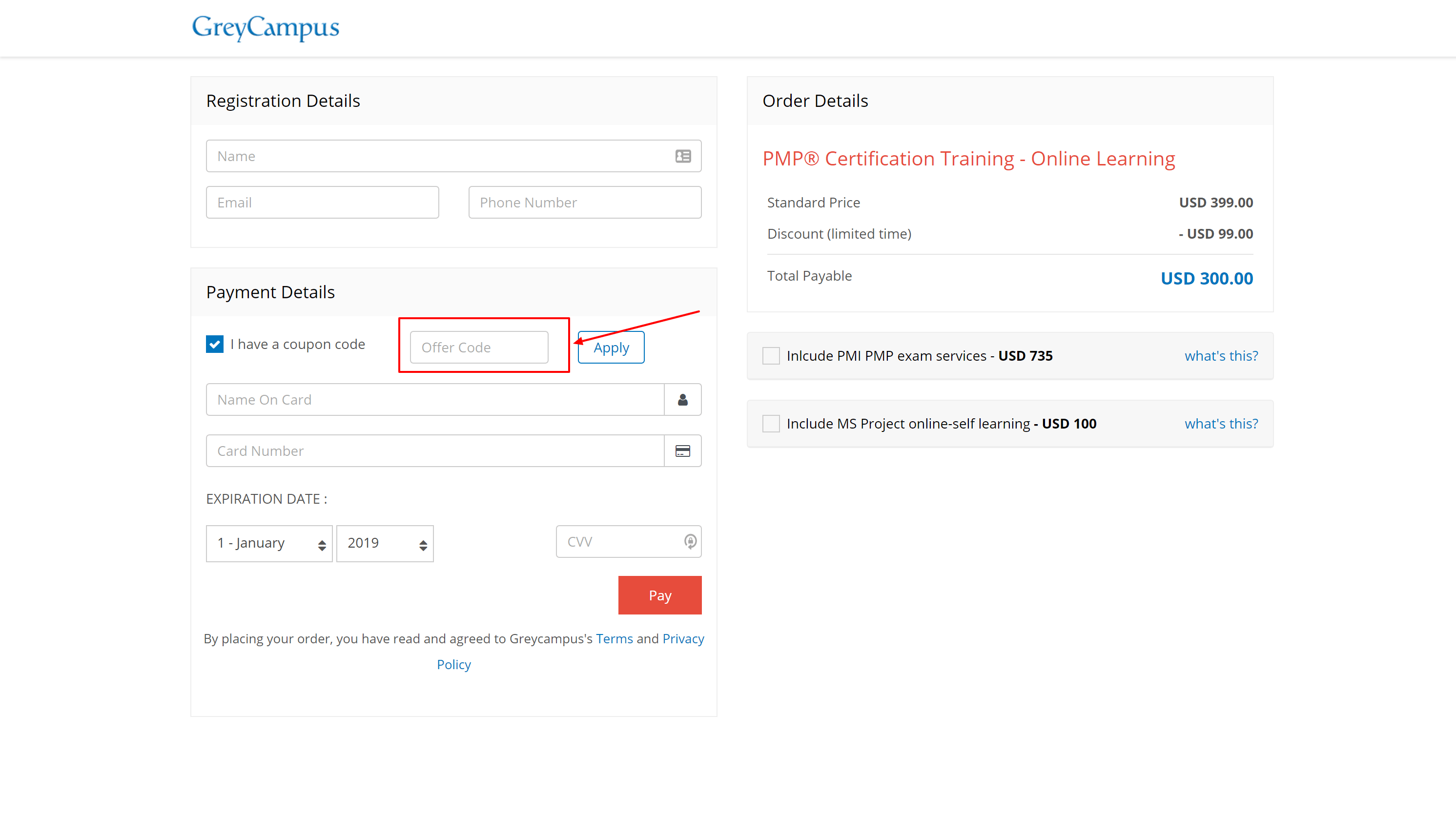The width and height of the screenshot is (1456, 839).
Task: Click the I have a coupon code label
Action: pos(298,344)
